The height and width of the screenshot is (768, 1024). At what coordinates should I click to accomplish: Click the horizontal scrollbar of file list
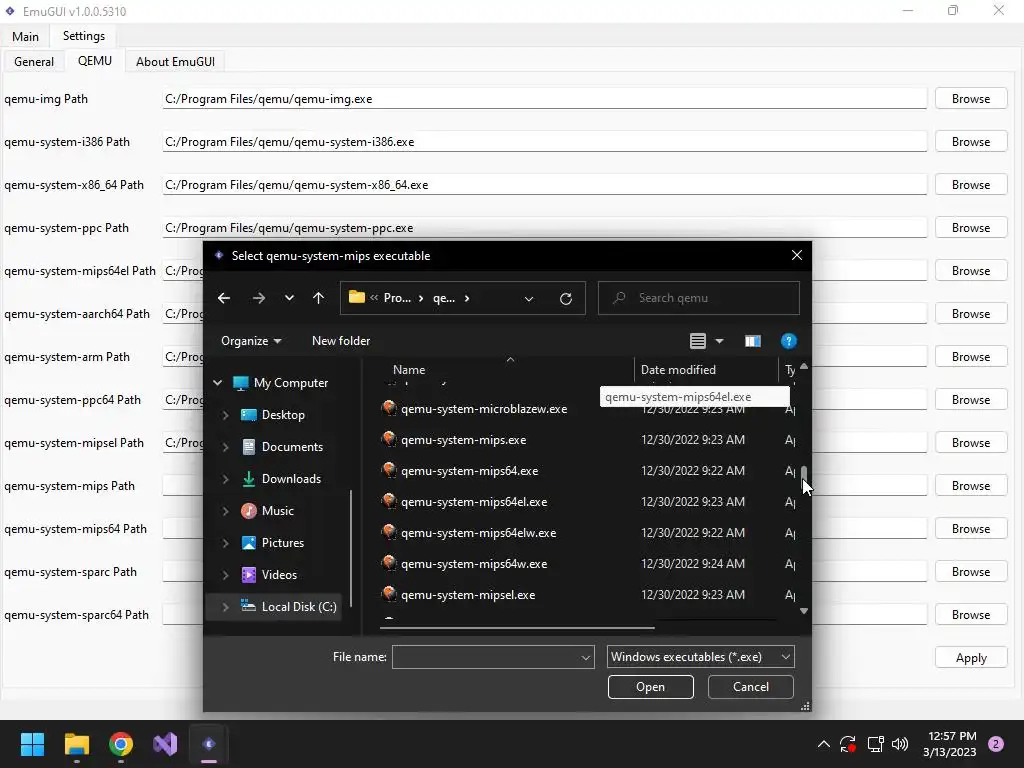517,628
